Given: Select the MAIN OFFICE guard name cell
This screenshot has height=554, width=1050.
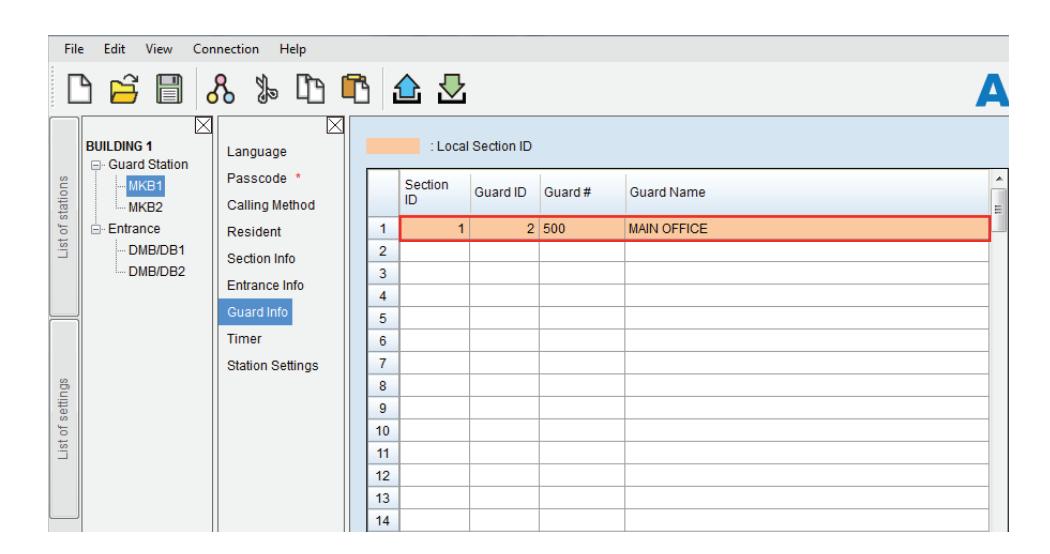Looking at the screenshot, I should pos(807,228).
